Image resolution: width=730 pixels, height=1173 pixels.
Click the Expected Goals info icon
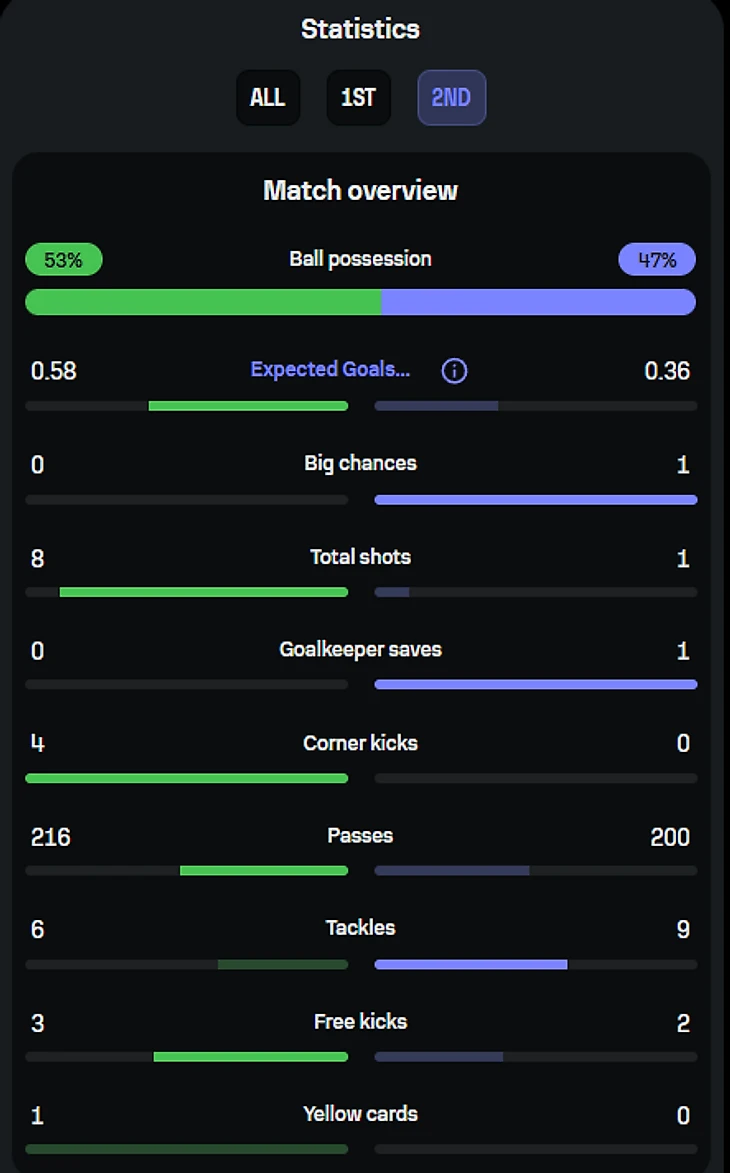click(x=454, y=371)
